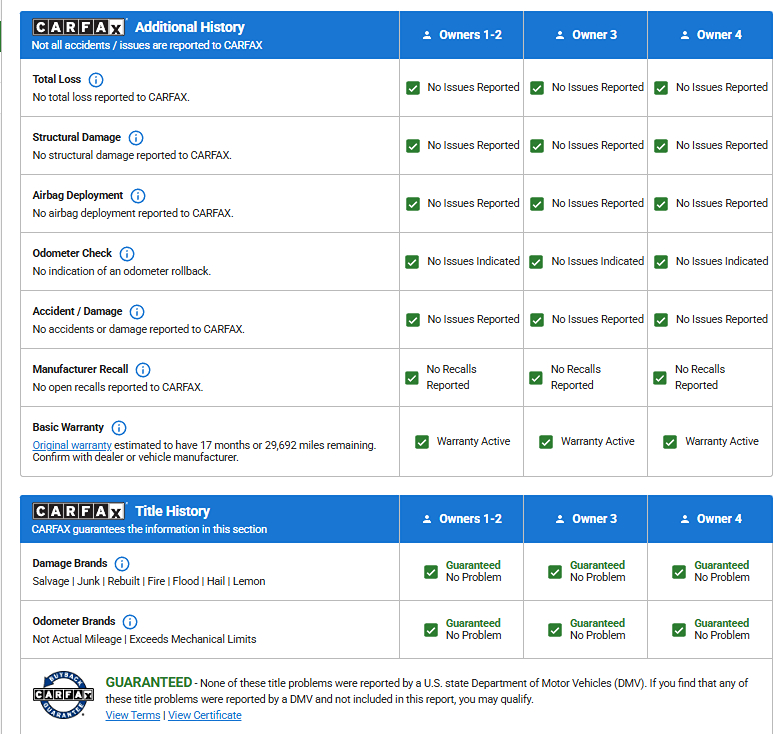This screenshot has height=734, width=777.
Task: Click the Warranty Active checkmark for Owner 3
Action: pyautogui.click(x=546, y=442)
